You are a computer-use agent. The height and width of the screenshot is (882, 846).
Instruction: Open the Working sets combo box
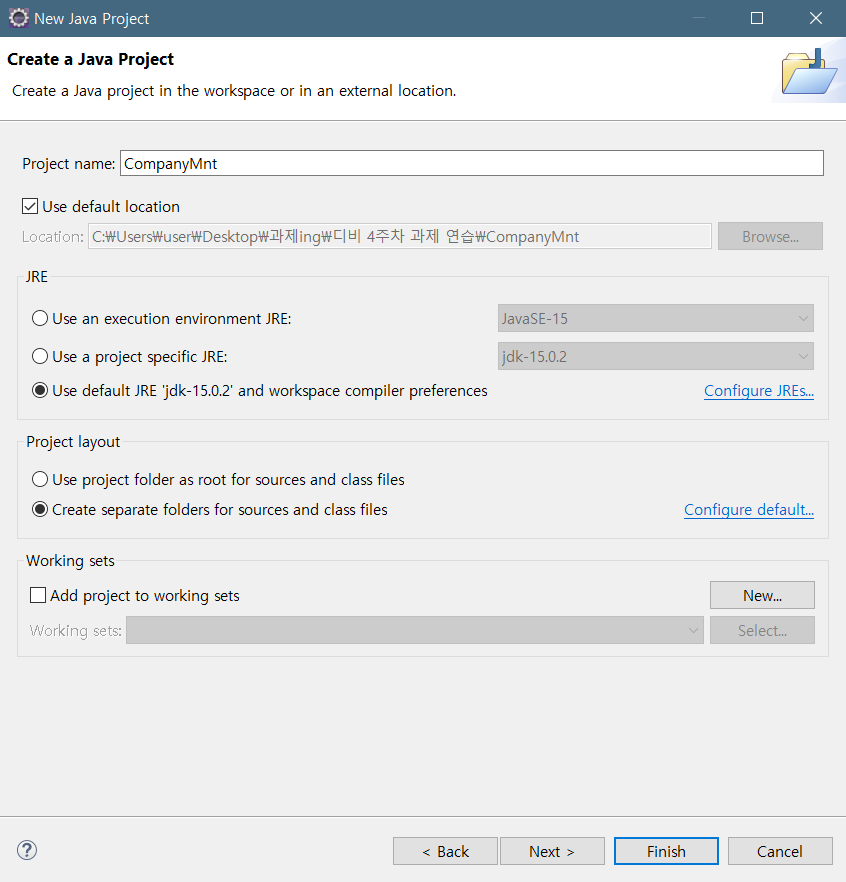(415, 630)
